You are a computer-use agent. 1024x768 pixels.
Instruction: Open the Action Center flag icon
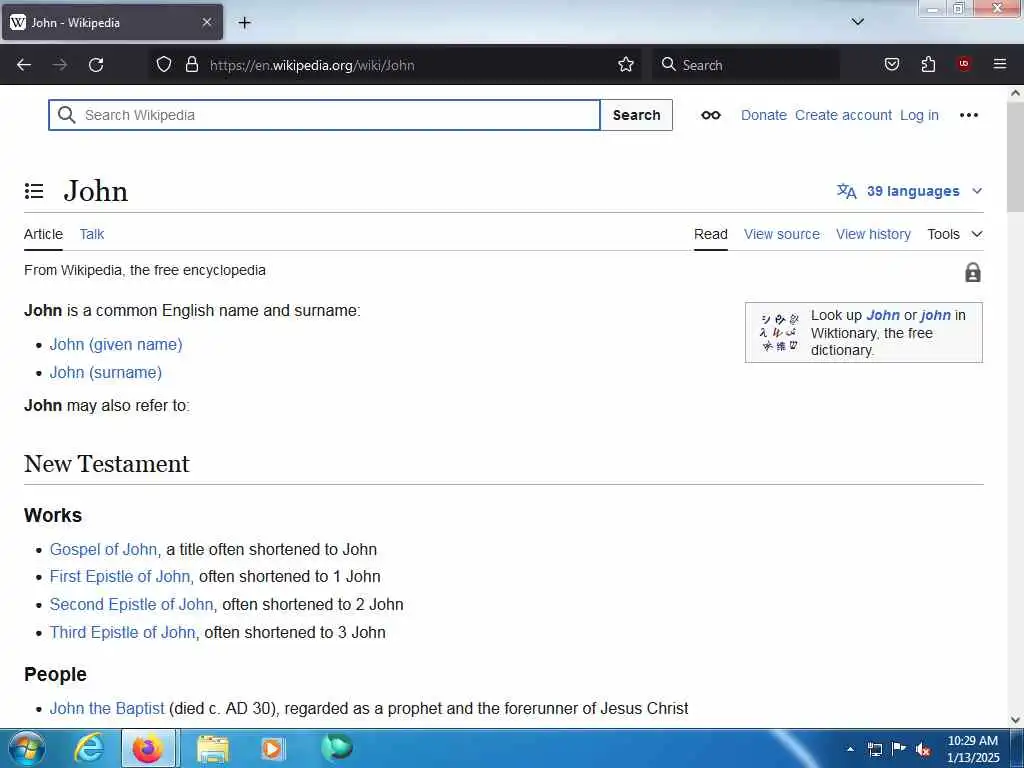(899, 748)
